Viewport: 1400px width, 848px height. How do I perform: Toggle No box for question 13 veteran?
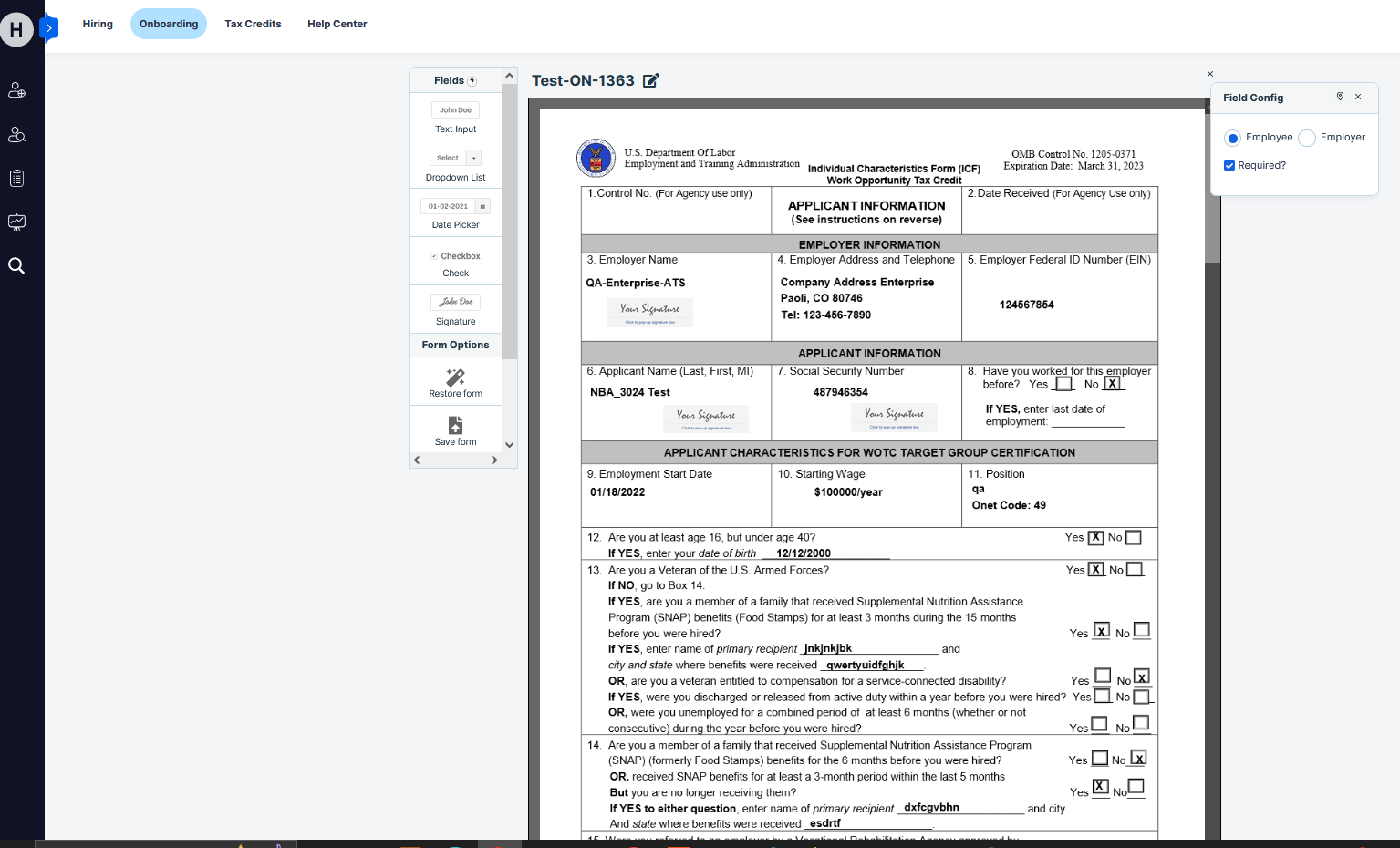pos(1135,569)
